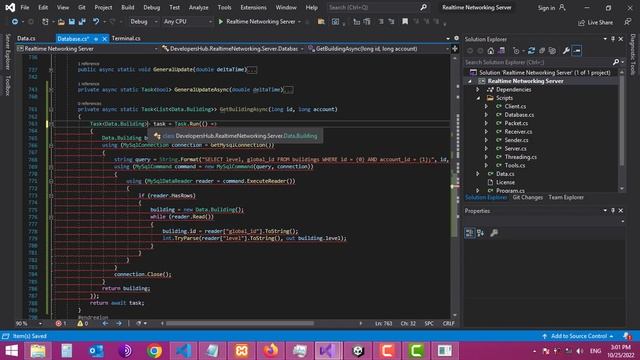This screenshot has width=640, height=360.
Task: Open the Build menu
Action: click(x=128, y=7)
